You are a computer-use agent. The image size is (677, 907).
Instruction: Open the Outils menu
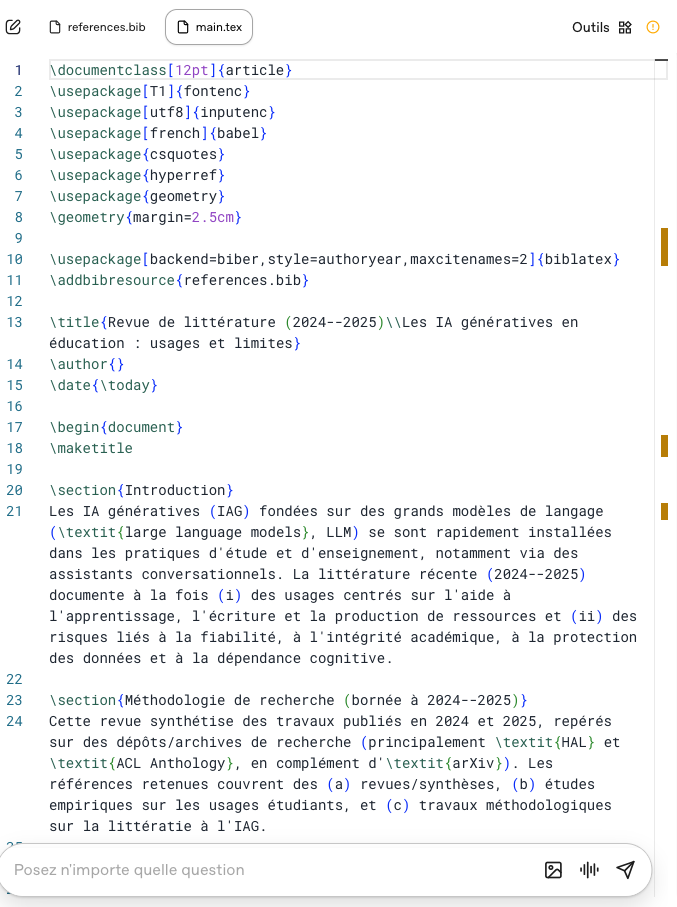590,27
